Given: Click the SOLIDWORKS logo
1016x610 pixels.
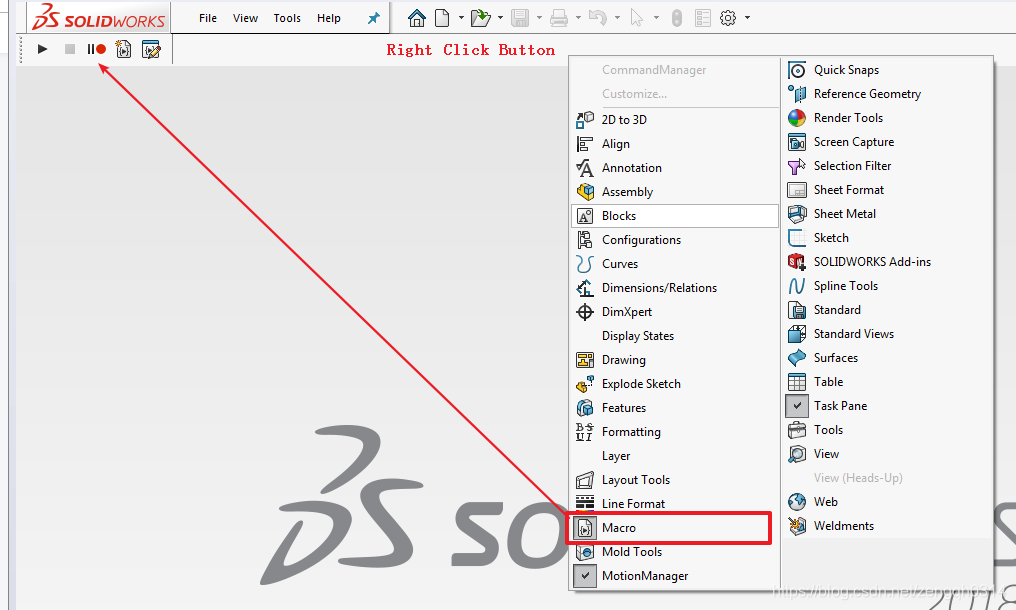Looking at the screenshot, I should tap(99, 18).
